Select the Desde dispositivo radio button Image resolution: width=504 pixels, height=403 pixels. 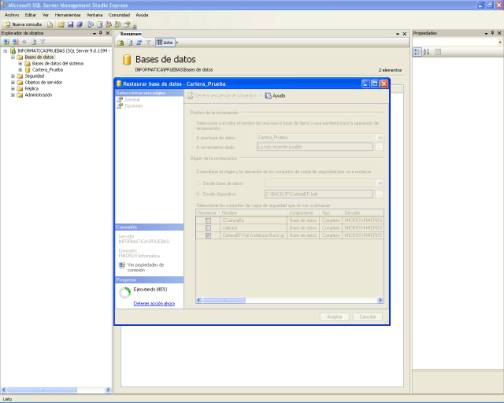coord(199,194)
